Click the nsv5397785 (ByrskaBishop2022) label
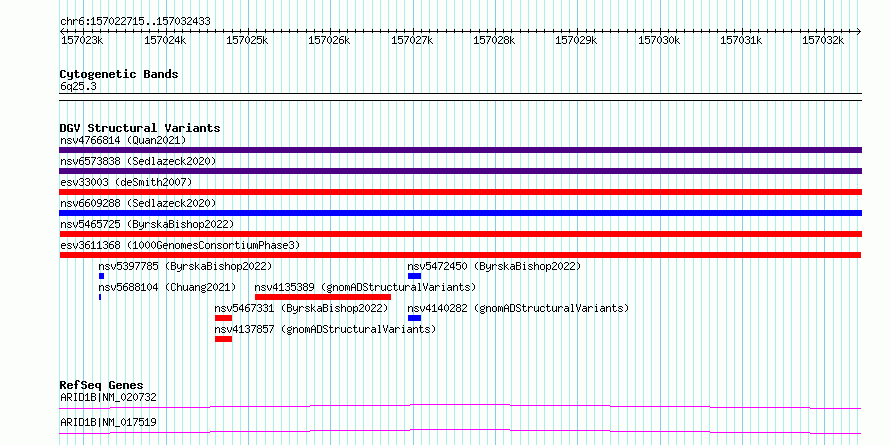Viewport: 890px width, 445px height. click(185, 266)
